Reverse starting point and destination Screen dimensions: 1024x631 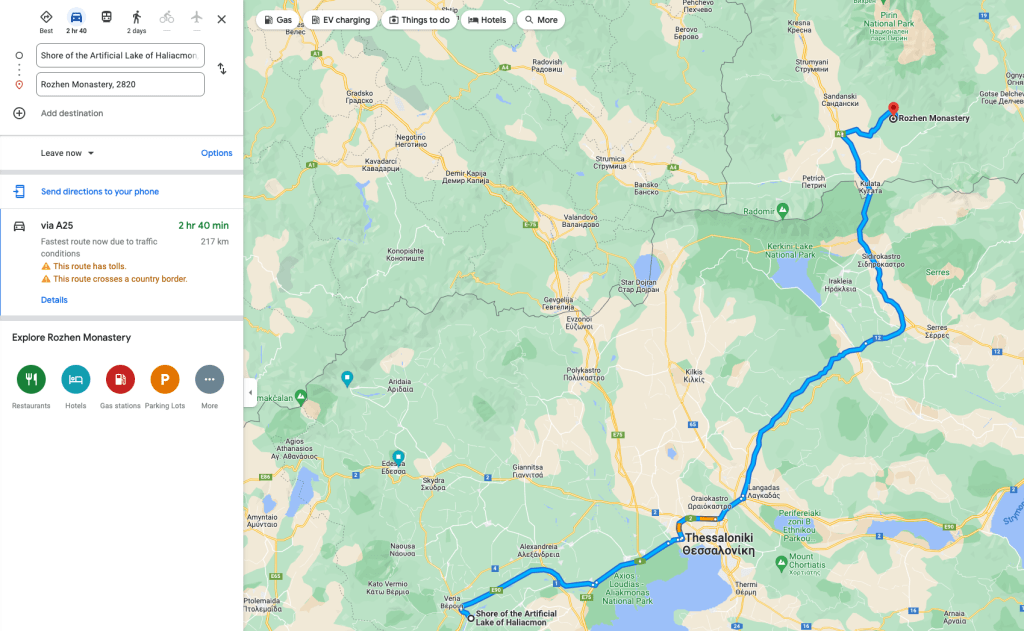(222, 69)
